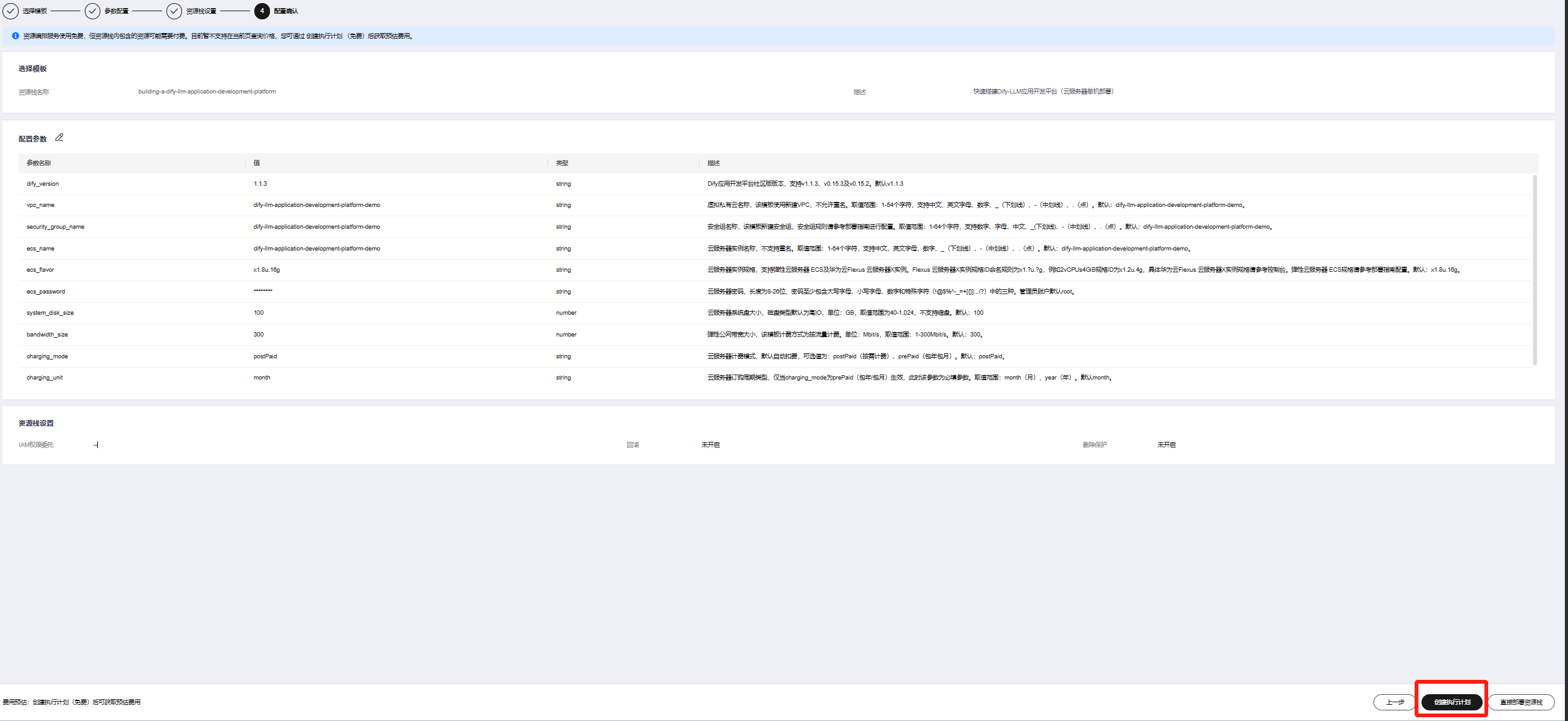1568x721 pixels.
Task: Click the 创建执行计划 dark button
Action: coord(1451,702)
